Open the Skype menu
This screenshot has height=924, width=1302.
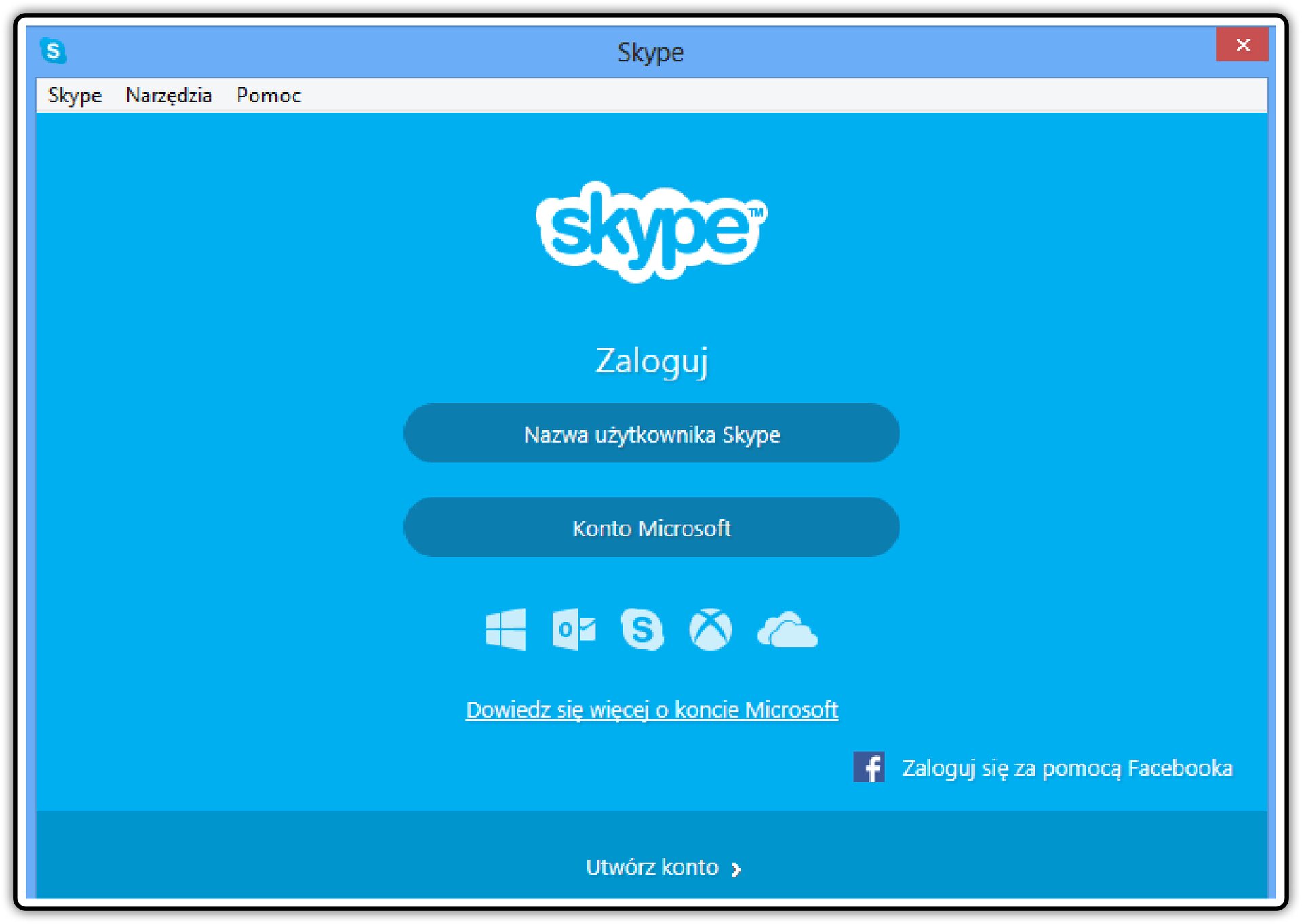pos(75,96)
